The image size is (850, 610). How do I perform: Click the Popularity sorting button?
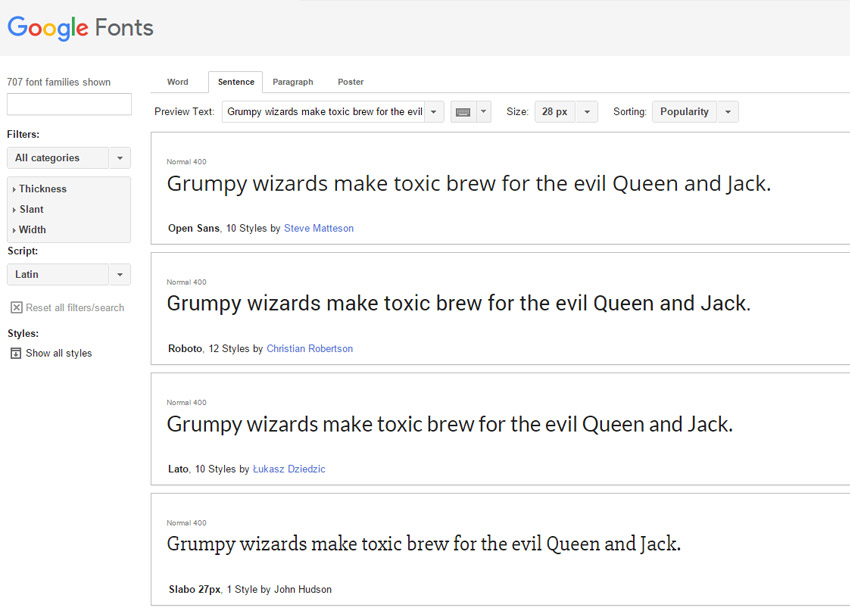point(684,112)
